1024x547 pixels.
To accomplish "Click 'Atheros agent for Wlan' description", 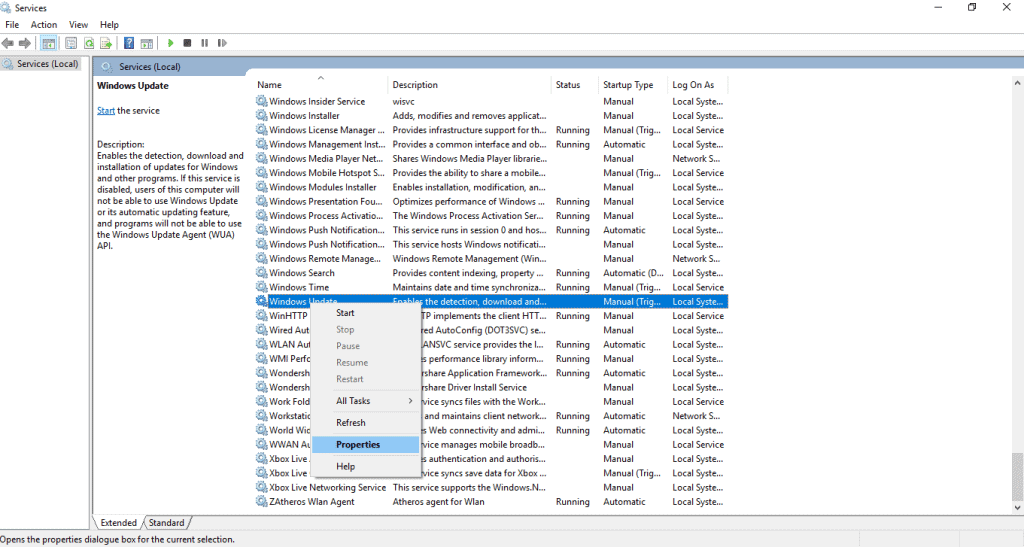I will 438,502.
